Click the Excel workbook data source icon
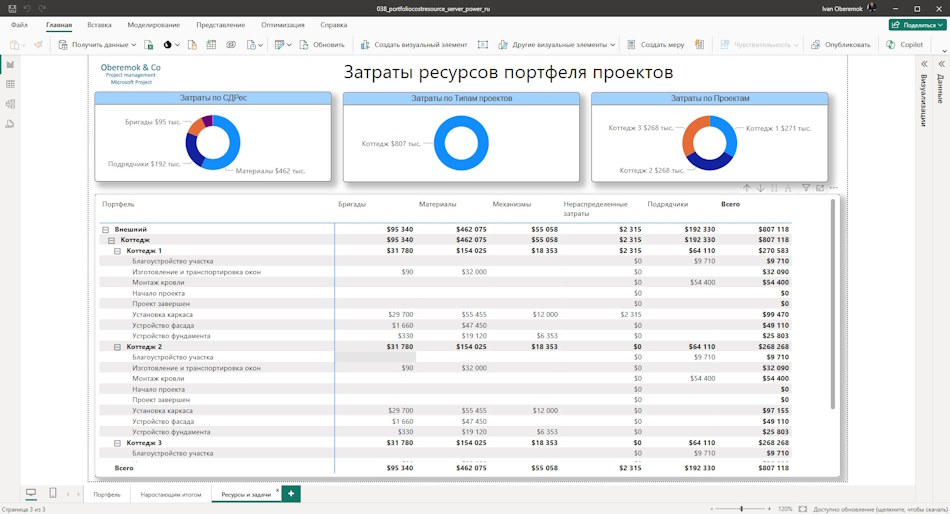Image resolution: width=950 pixels, height=514 pixels. click(x=149, y=45)
